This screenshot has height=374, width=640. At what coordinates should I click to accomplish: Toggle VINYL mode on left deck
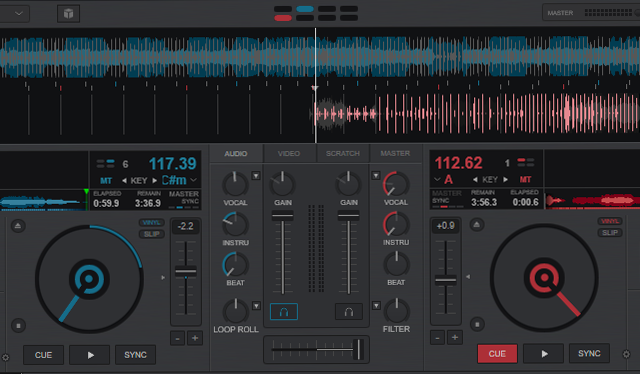[x=151, y=223]
